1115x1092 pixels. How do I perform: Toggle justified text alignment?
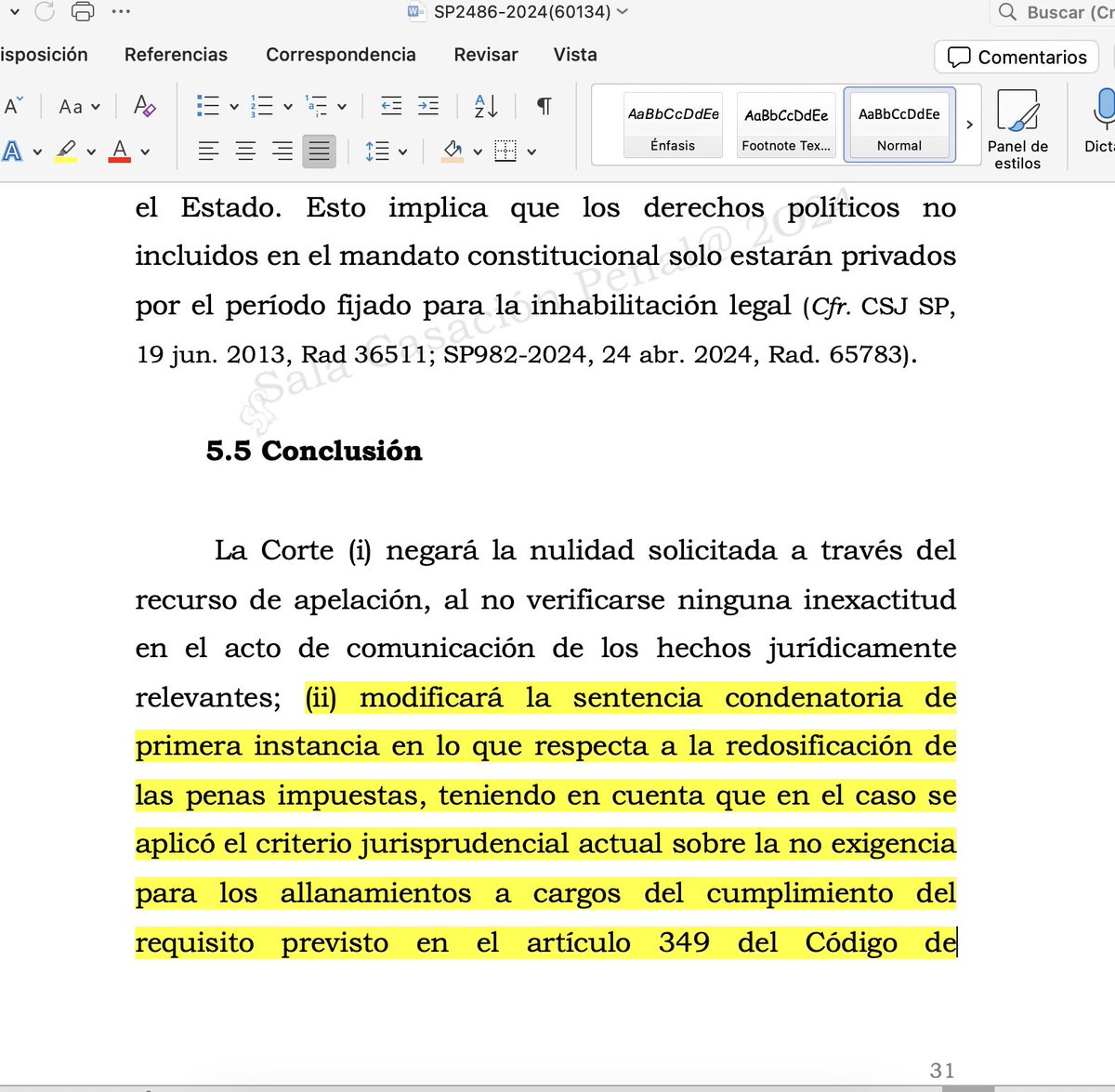click(319, 151)
